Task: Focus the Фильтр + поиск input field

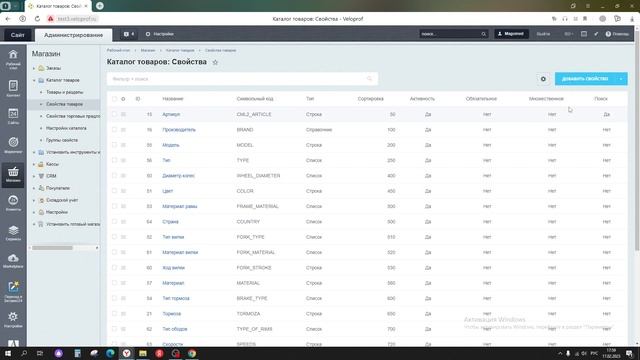Action: click(x=242, y=79)
